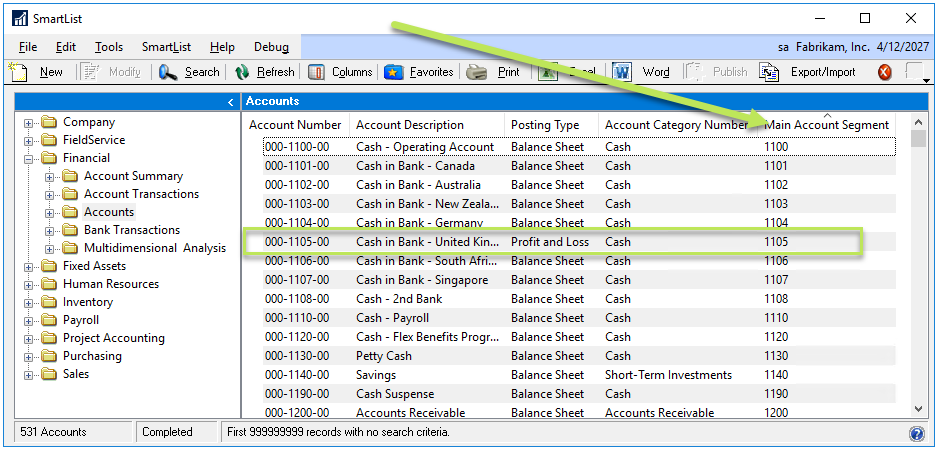
Task: Open the File menu
Action: coord(28,47)
